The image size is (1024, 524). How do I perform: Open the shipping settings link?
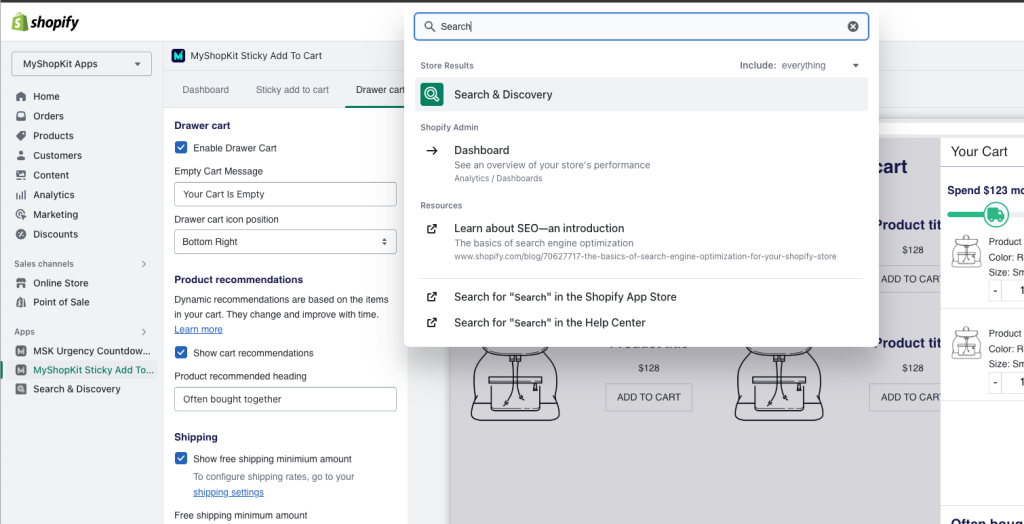click(229, 492)
